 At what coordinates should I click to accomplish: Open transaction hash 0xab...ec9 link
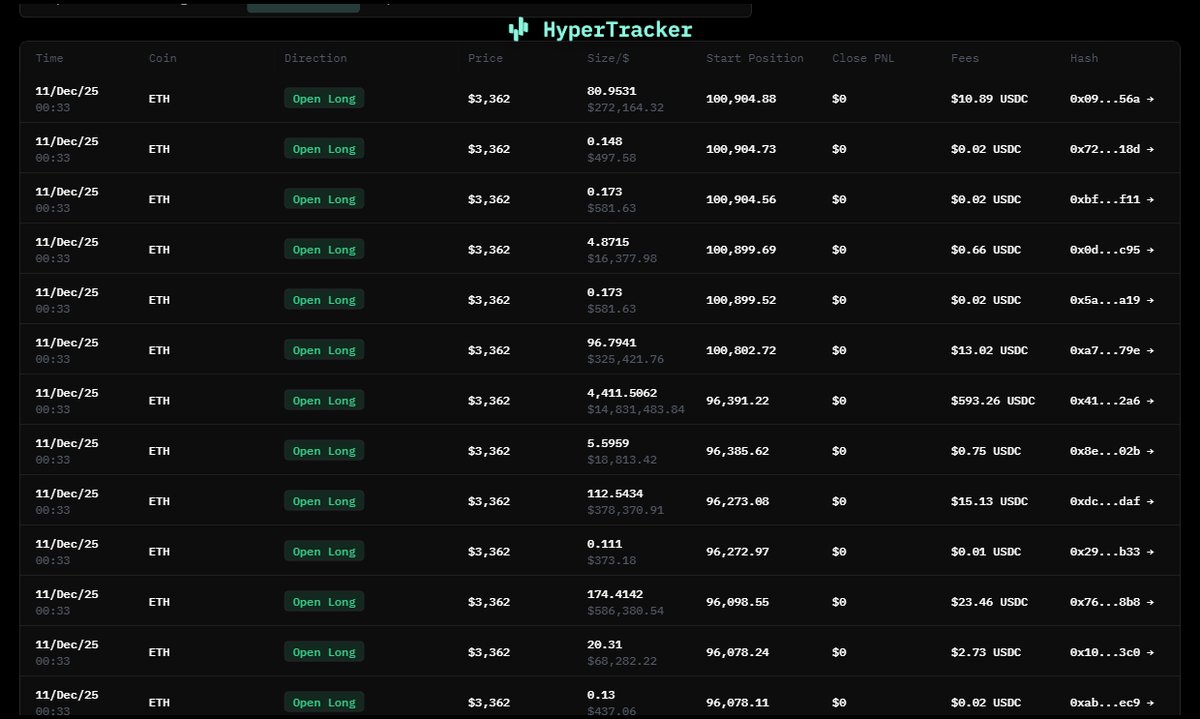point(1112,703)
